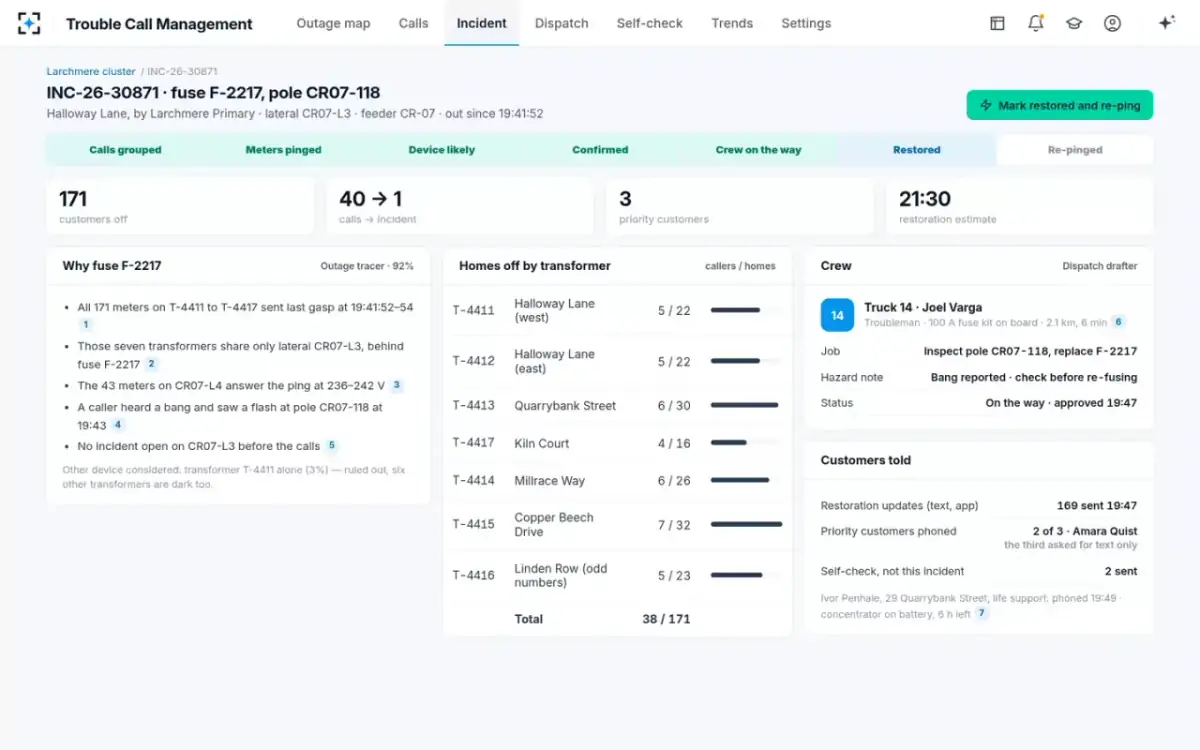Image resolution: width=1200 pixels, height=750 pixels.
Task: Open citation 3 after the 236–242 V bullet
Action: pos(397,385)
